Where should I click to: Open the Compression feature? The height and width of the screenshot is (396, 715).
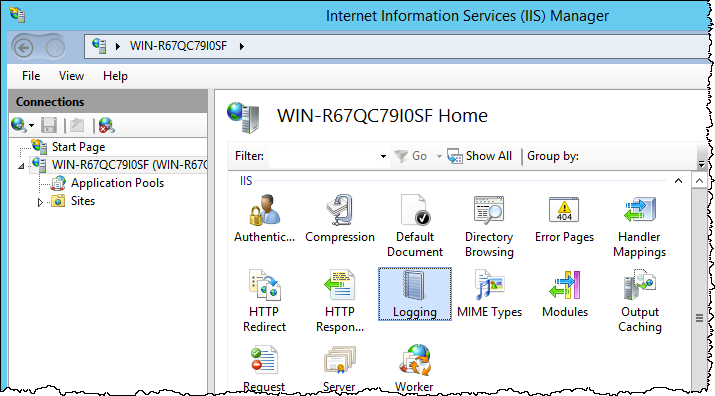pos(340,219)
